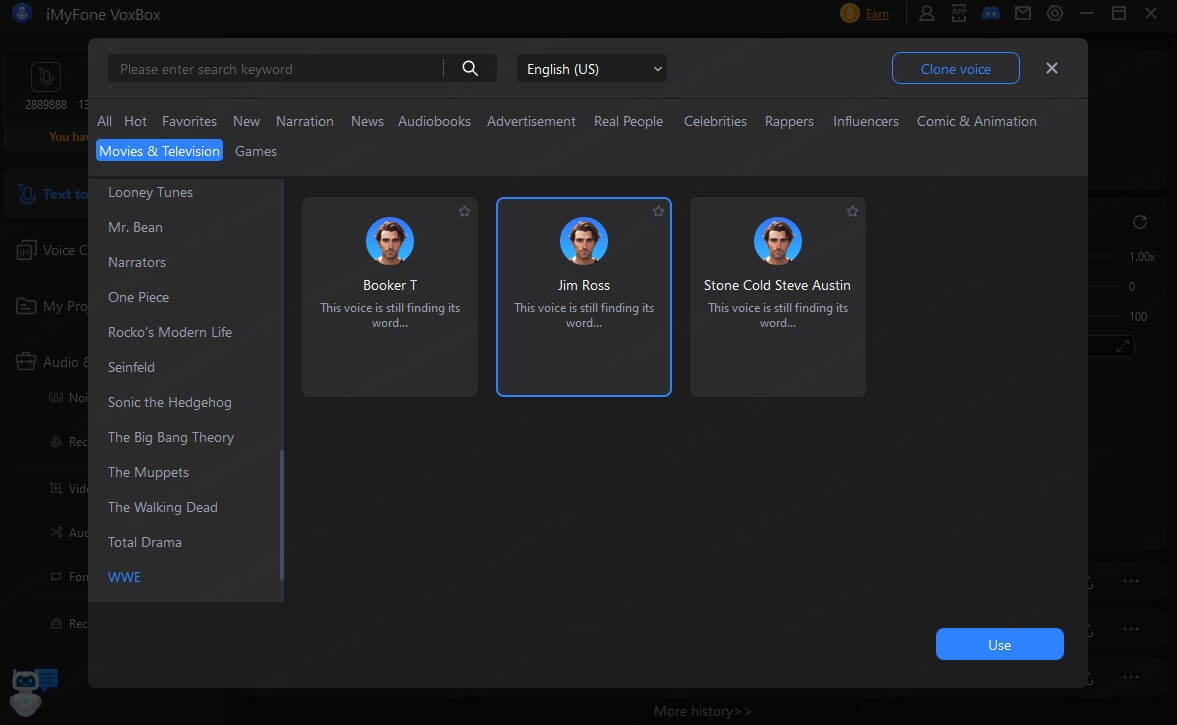Click the iMyFone VoxBox logo icon
The width and height of the screenshot is (1177, 725).
click(22, 14)
